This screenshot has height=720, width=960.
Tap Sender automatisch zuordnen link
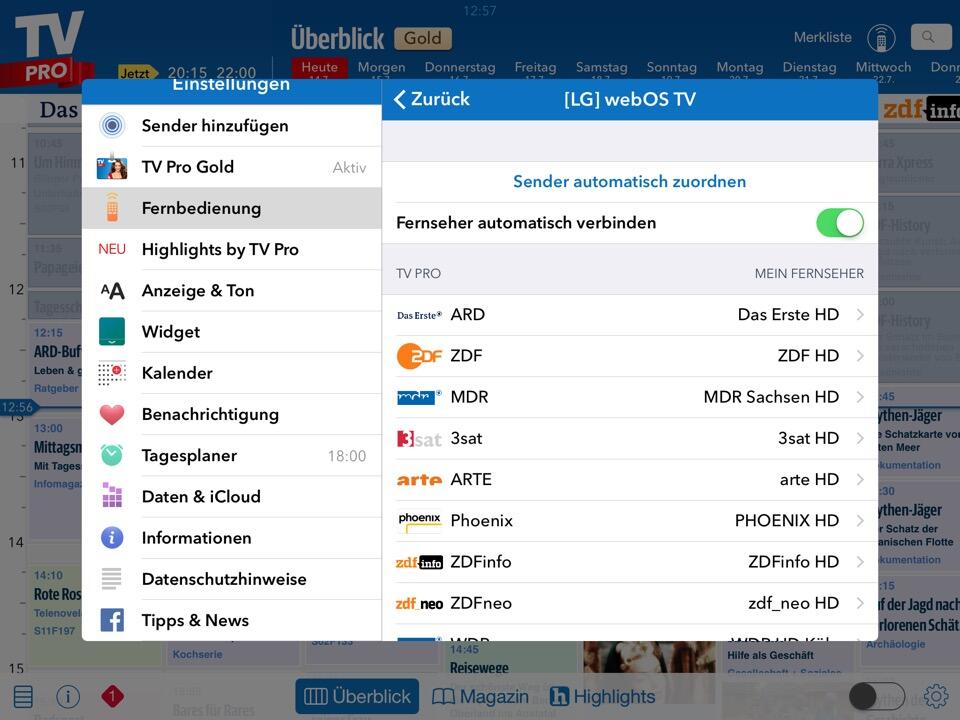tap(629, 182)
